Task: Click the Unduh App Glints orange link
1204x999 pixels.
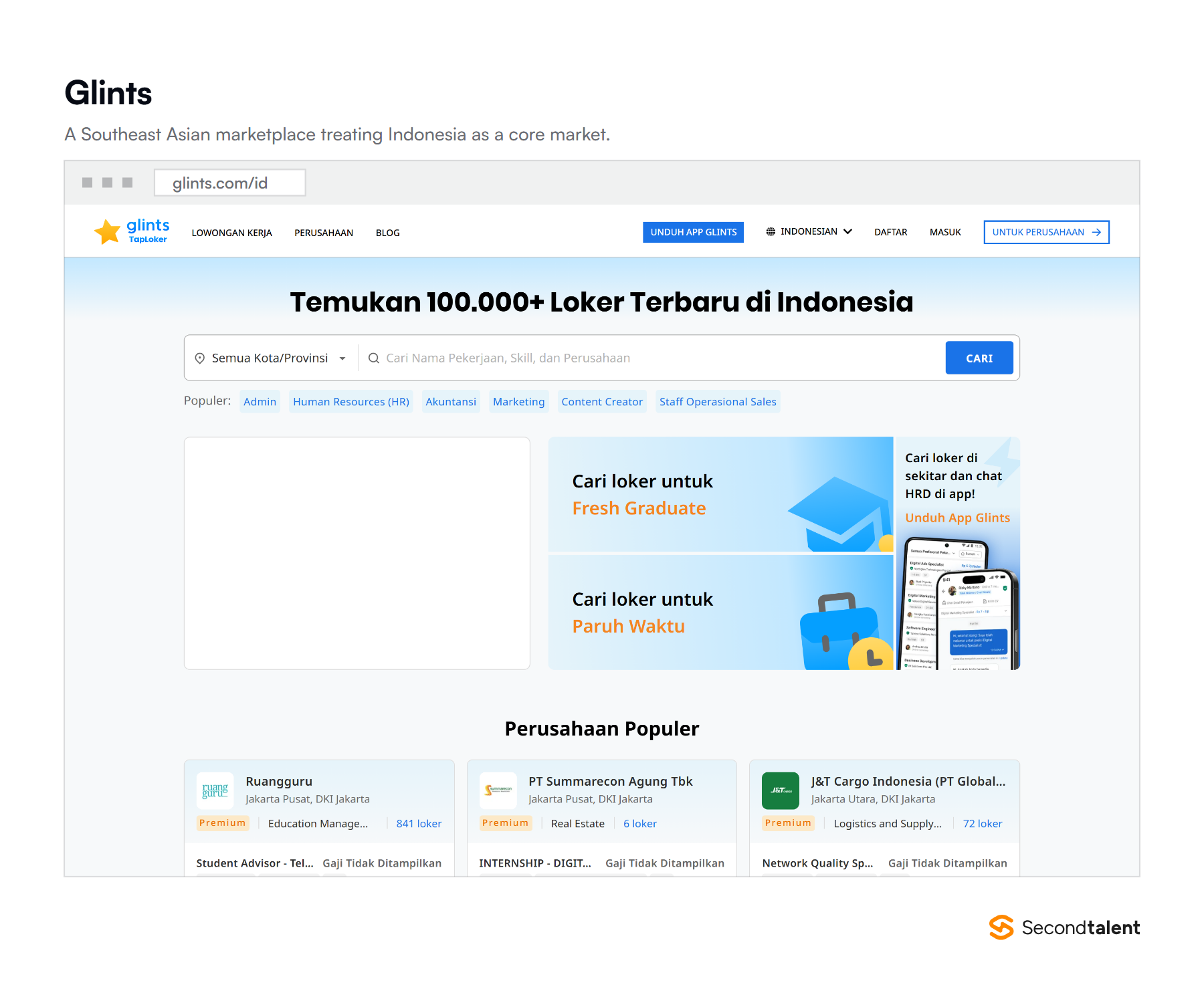Action: point(957,518)
